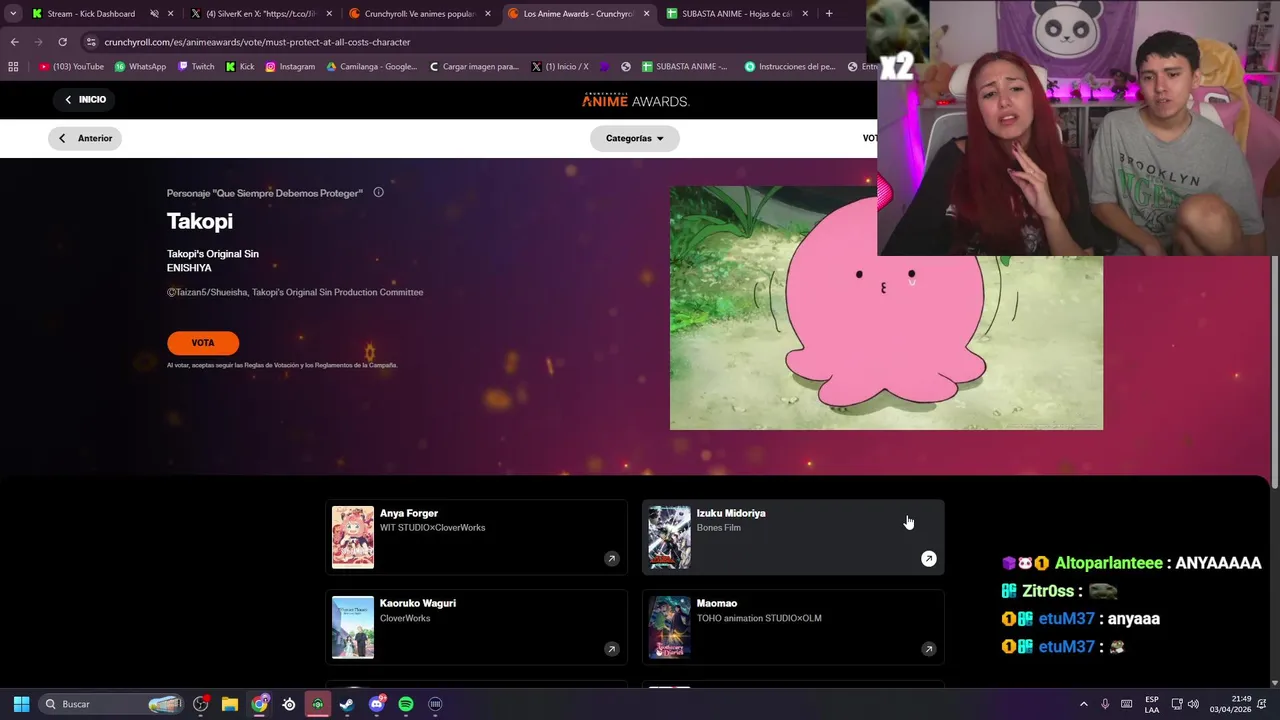
Task: Show hidden system tray icons
Action: point(1083,704)
